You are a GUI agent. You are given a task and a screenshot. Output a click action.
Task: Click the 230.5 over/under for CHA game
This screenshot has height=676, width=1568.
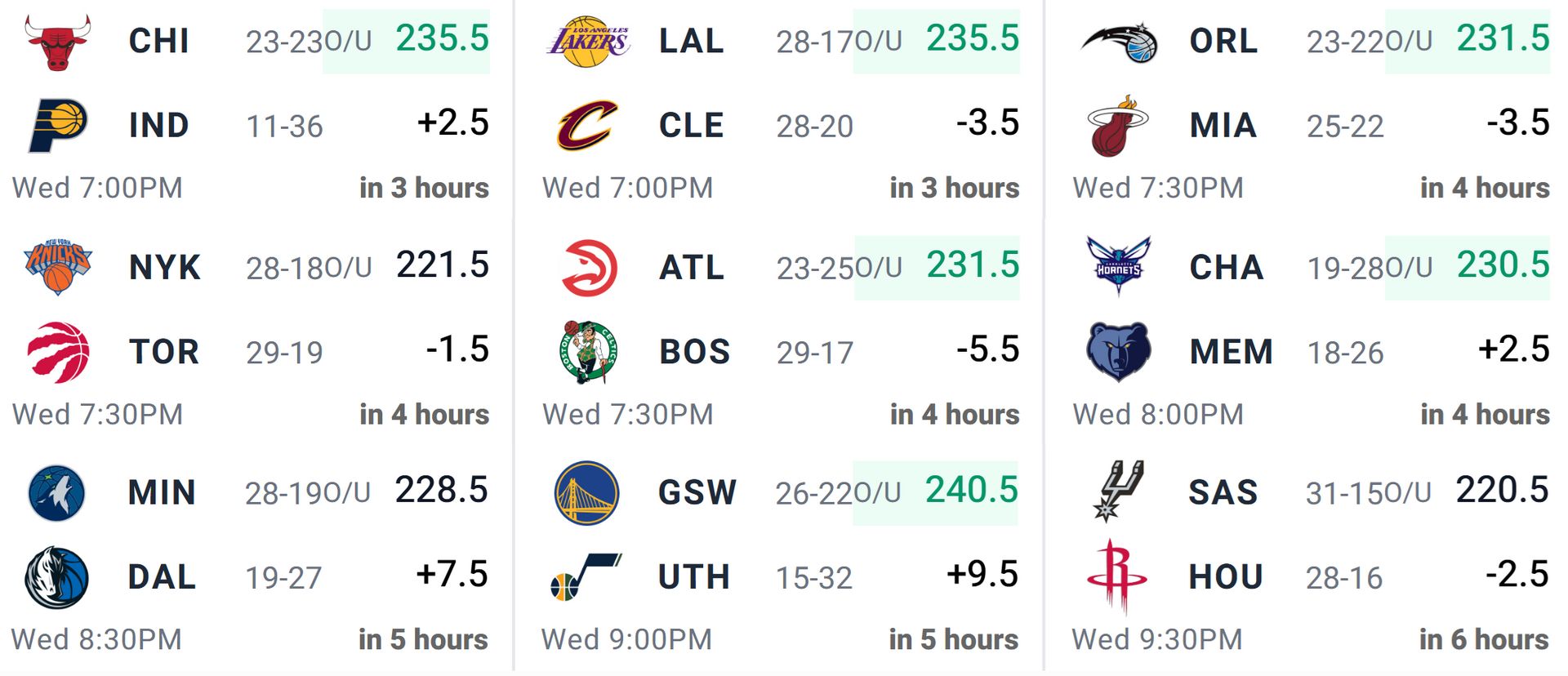(1503, 265)
